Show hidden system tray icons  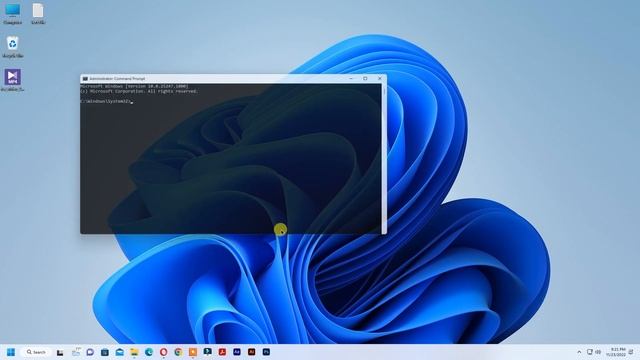[579, 352]
